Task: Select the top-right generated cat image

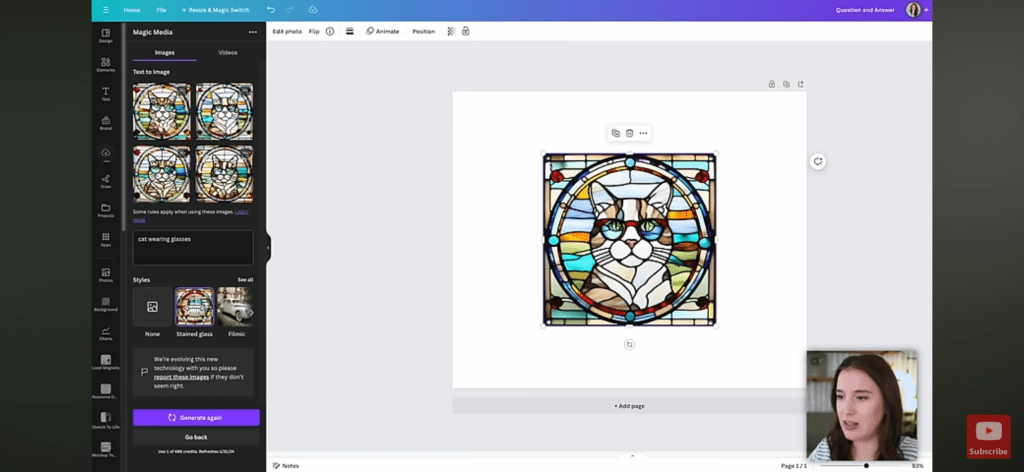Action: [225, 112]
